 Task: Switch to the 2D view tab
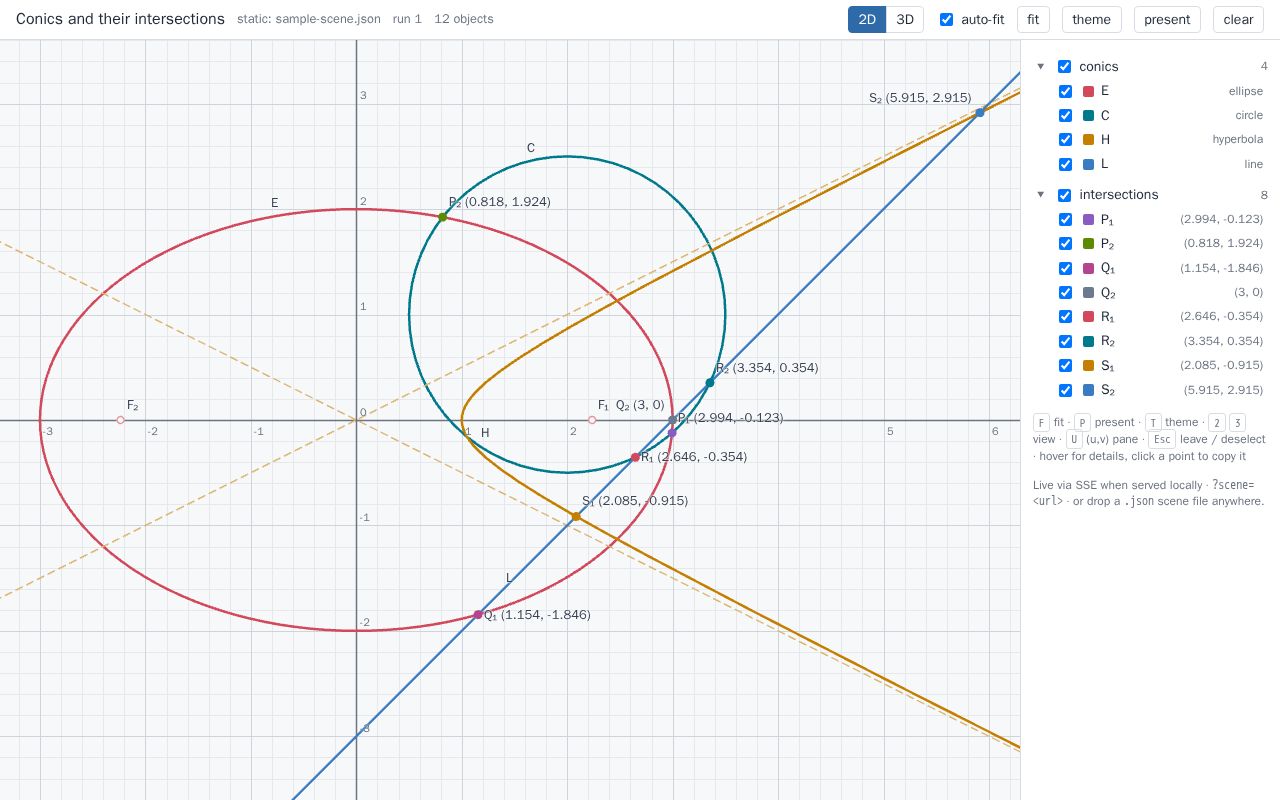867,19
